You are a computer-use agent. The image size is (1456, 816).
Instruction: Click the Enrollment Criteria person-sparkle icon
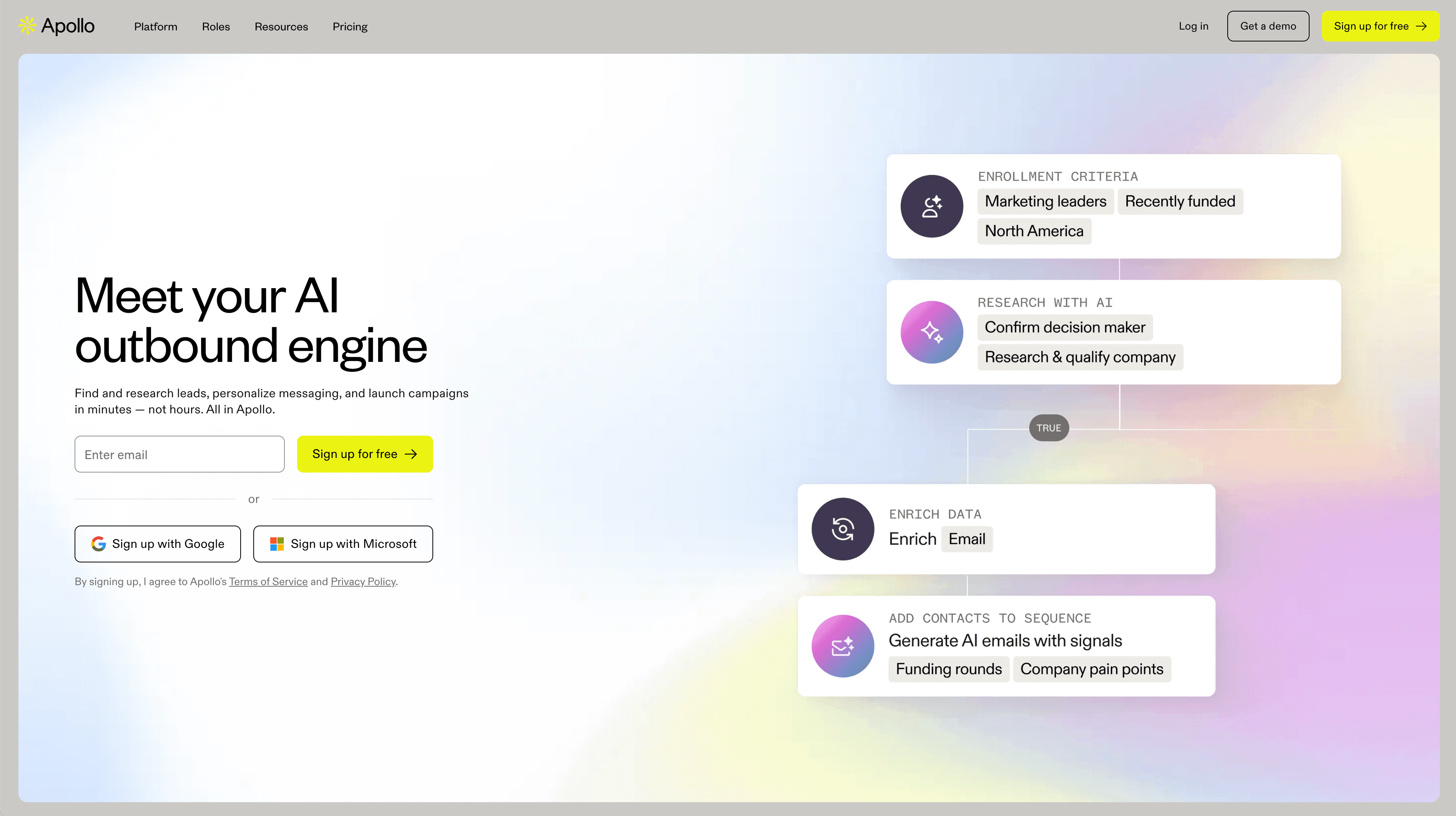931,206
